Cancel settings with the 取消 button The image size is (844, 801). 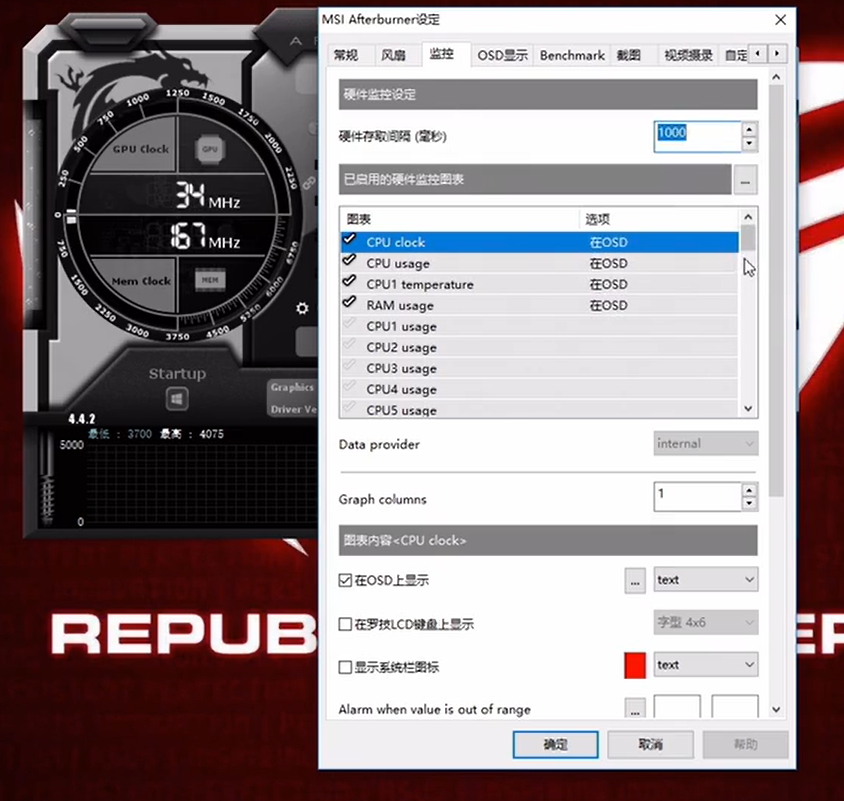[650, 744]
